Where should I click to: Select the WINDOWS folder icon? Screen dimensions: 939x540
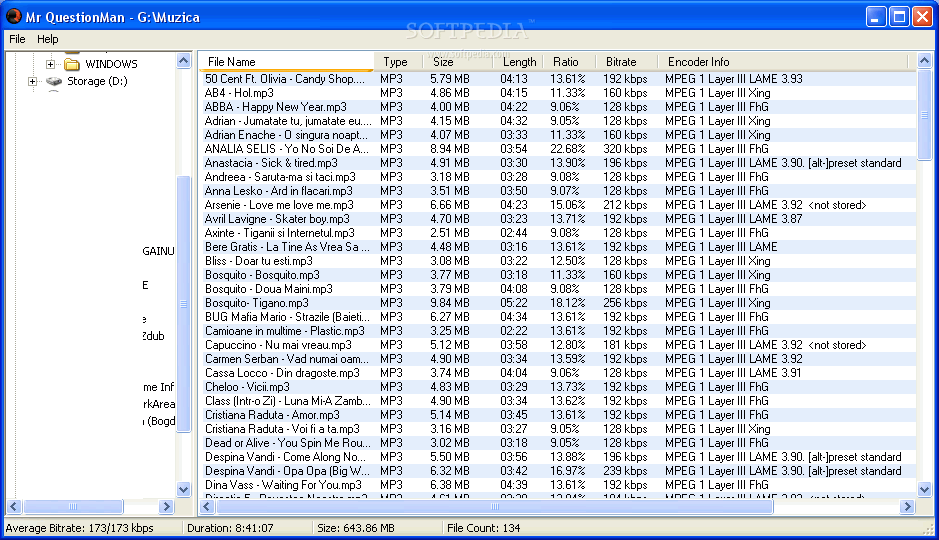tap(72, 64)
